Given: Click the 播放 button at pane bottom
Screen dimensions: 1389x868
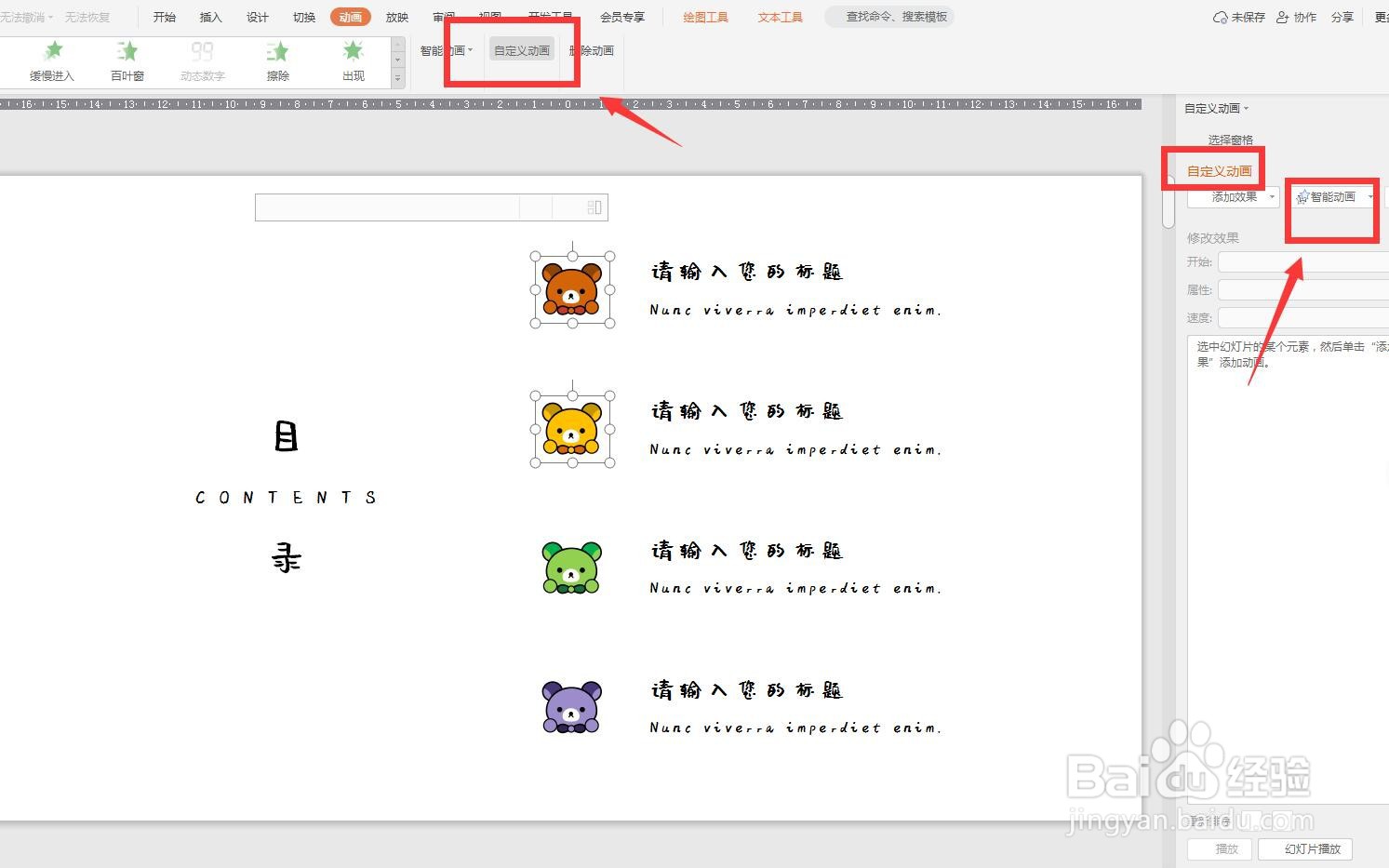Looking at the screenshot, I should 1220,849.
